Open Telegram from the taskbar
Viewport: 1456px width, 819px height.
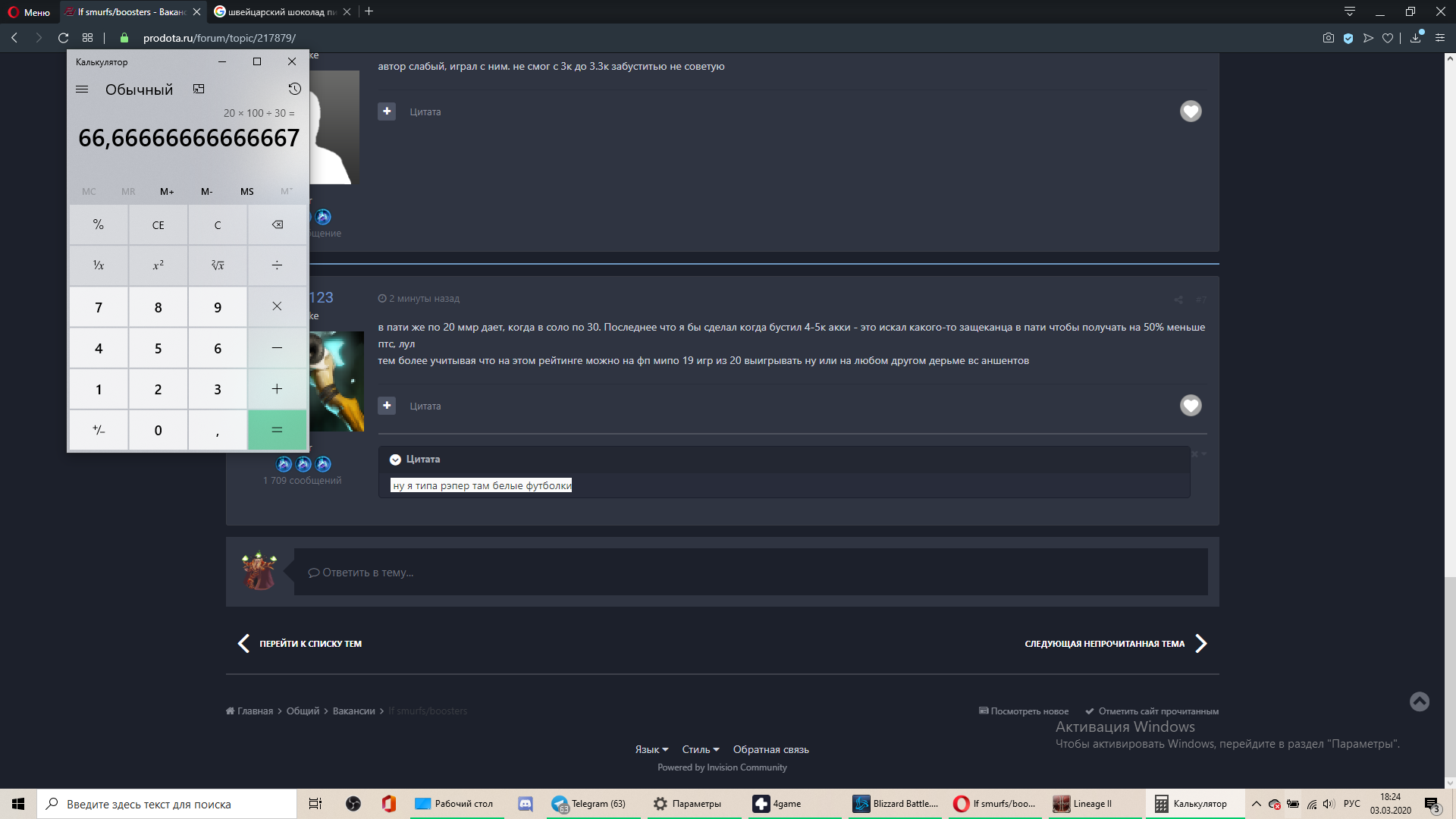(590, 804)
